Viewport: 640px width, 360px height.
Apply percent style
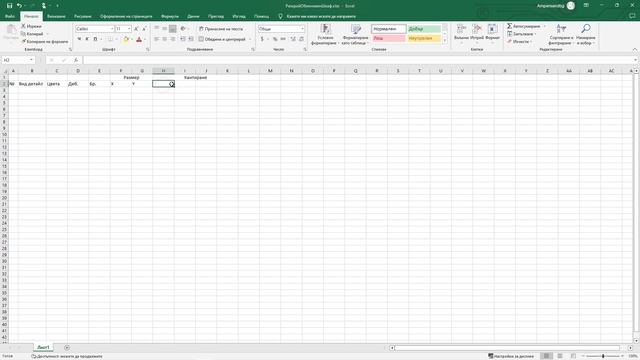tap(275, 39)
